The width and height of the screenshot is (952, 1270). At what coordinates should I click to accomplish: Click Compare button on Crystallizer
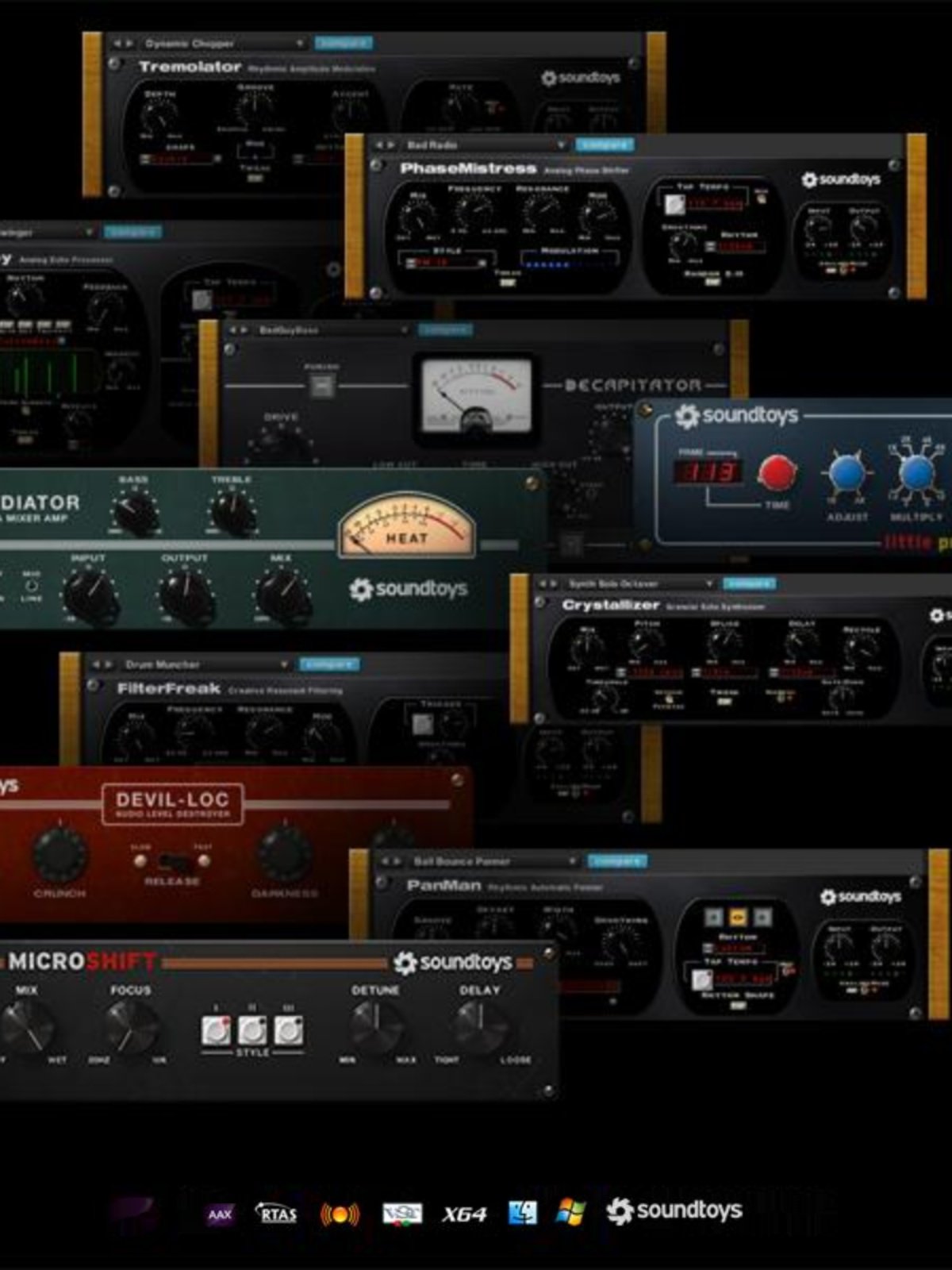click(x=750, y=583)
